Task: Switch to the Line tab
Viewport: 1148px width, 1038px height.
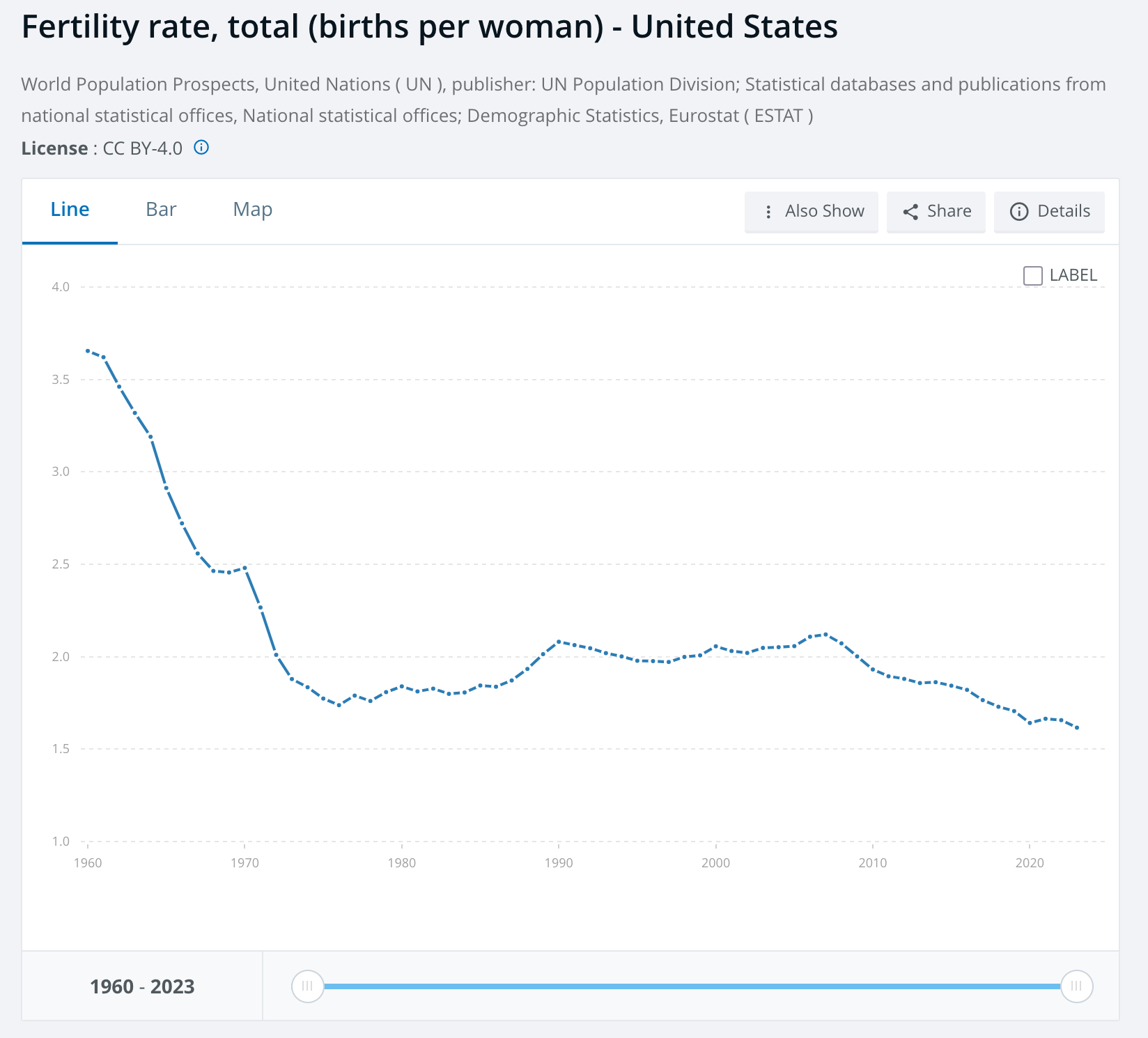Action: click(x=70, y=210)
